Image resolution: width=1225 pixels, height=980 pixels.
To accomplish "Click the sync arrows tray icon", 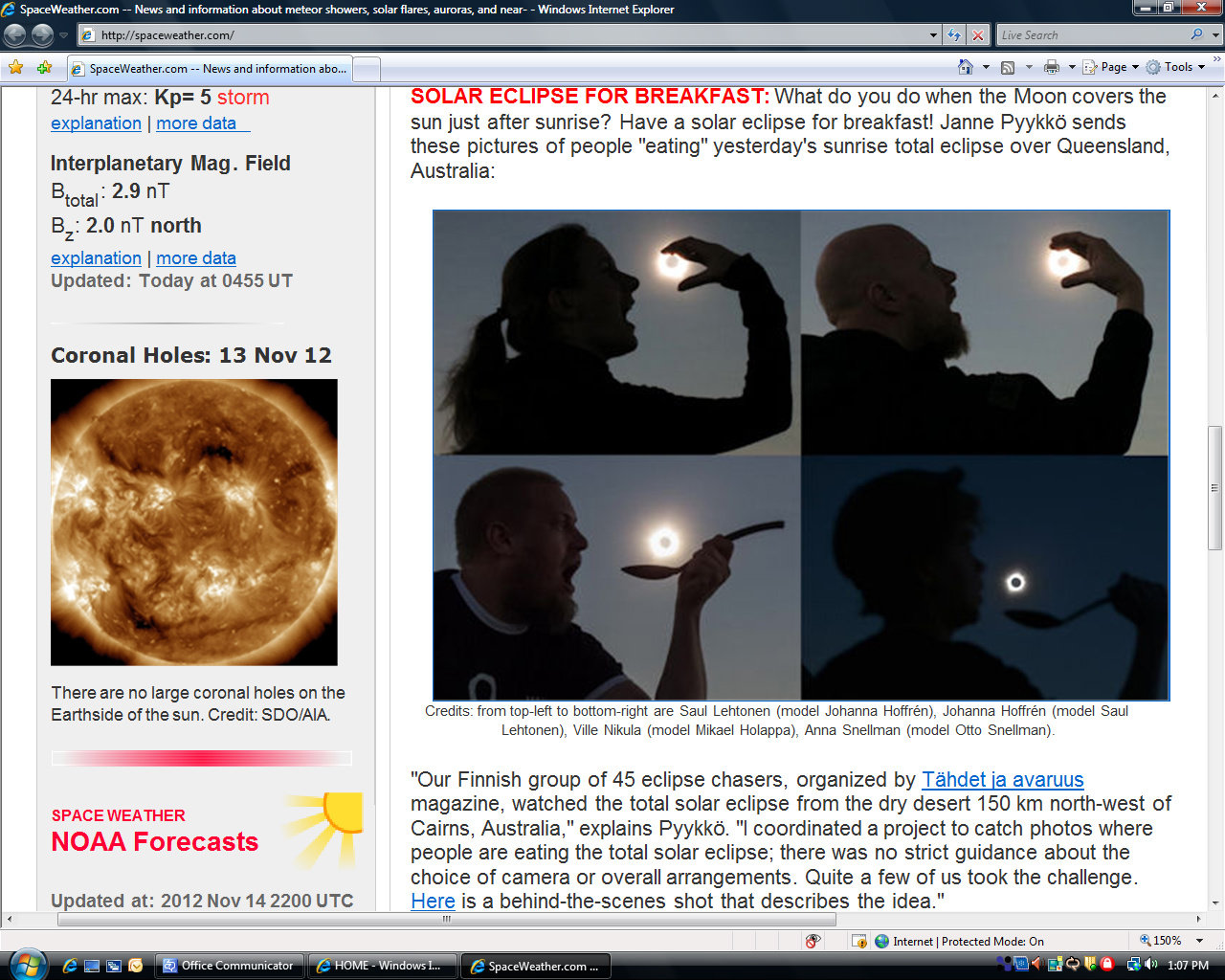I will coord(1073,965).
